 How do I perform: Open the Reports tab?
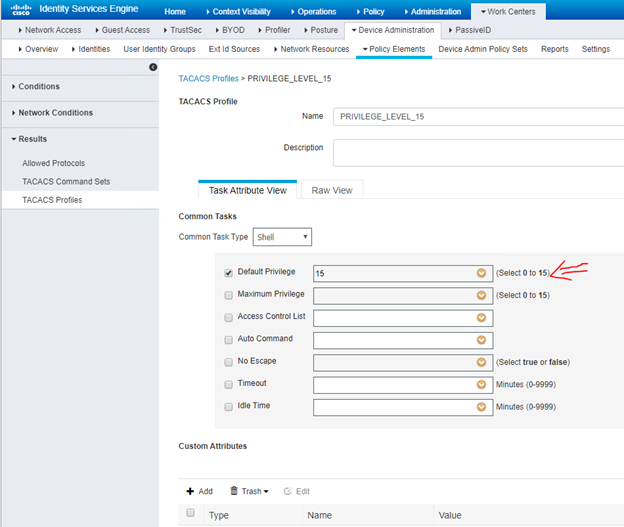click(554, 49)
